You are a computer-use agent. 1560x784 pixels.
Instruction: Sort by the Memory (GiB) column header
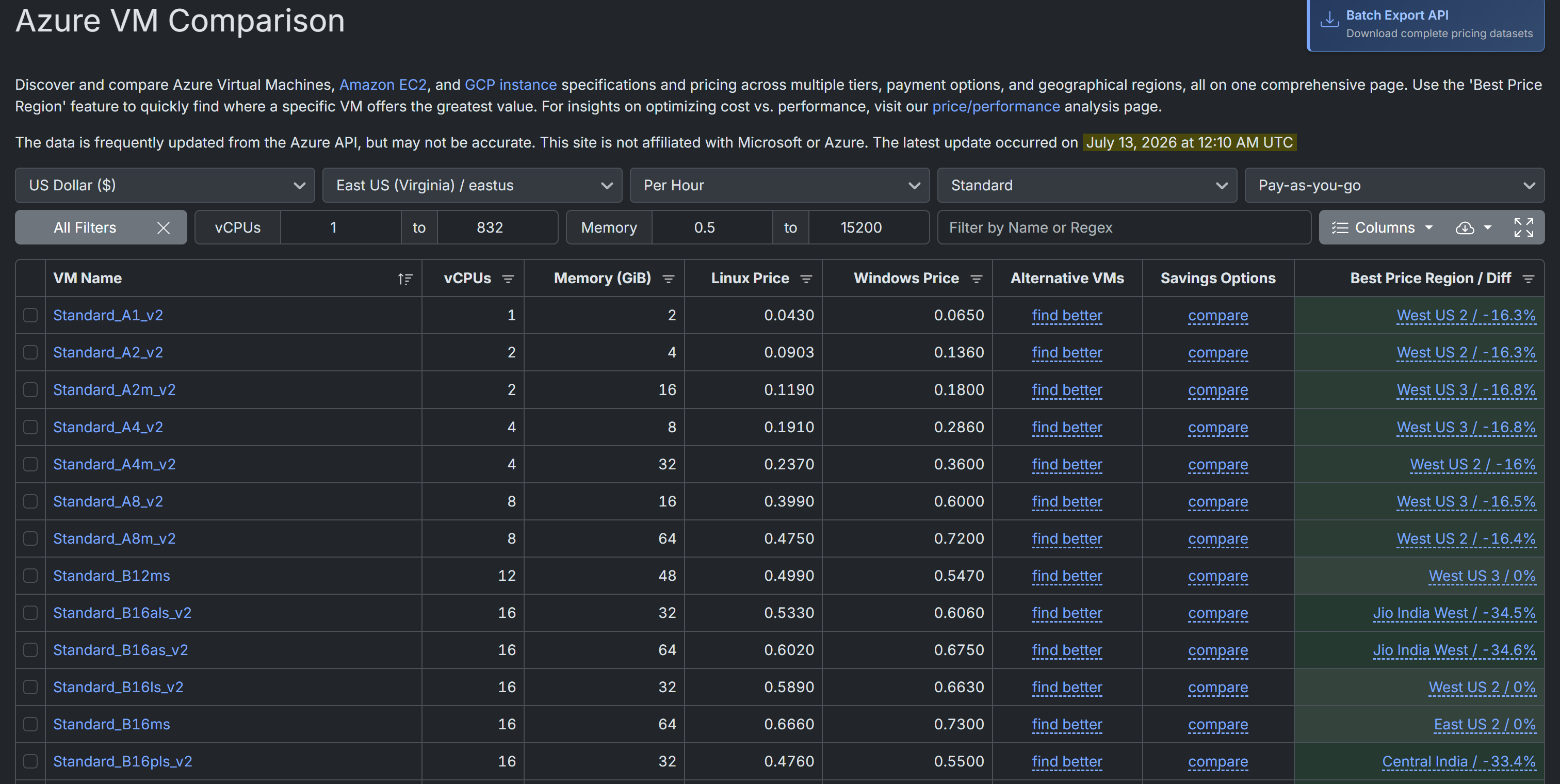coord(602,279)
